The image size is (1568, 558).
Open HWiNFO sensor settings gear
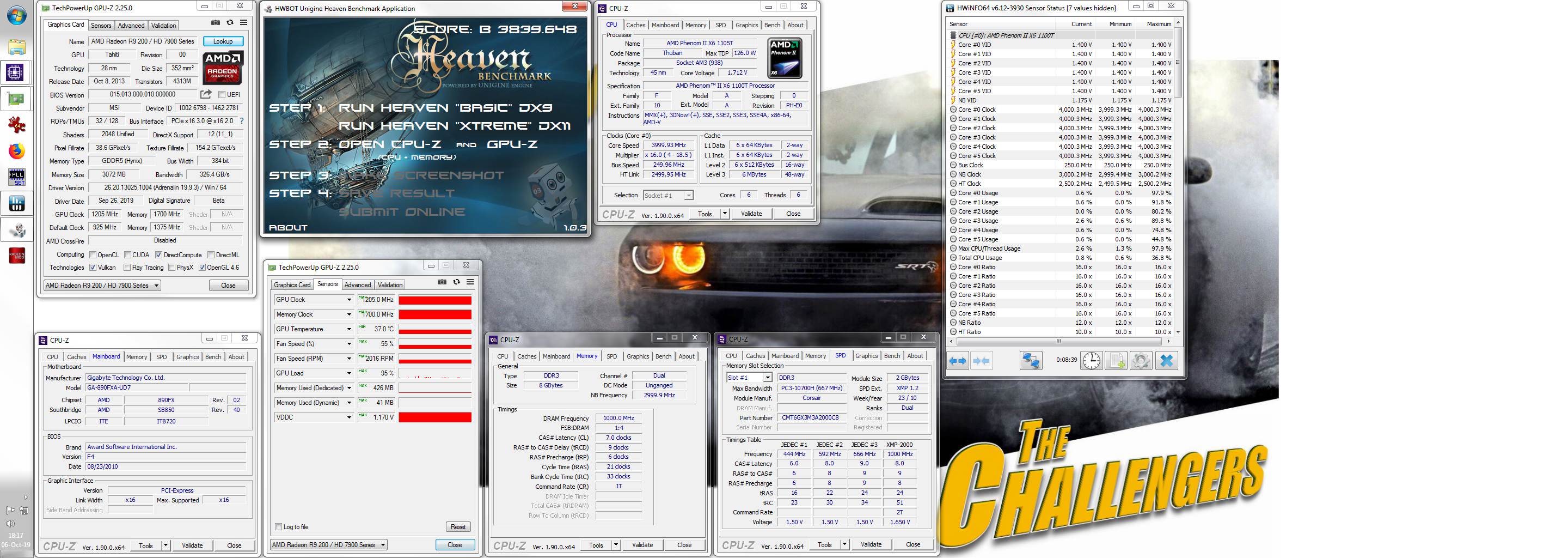tap(1141, 361)
